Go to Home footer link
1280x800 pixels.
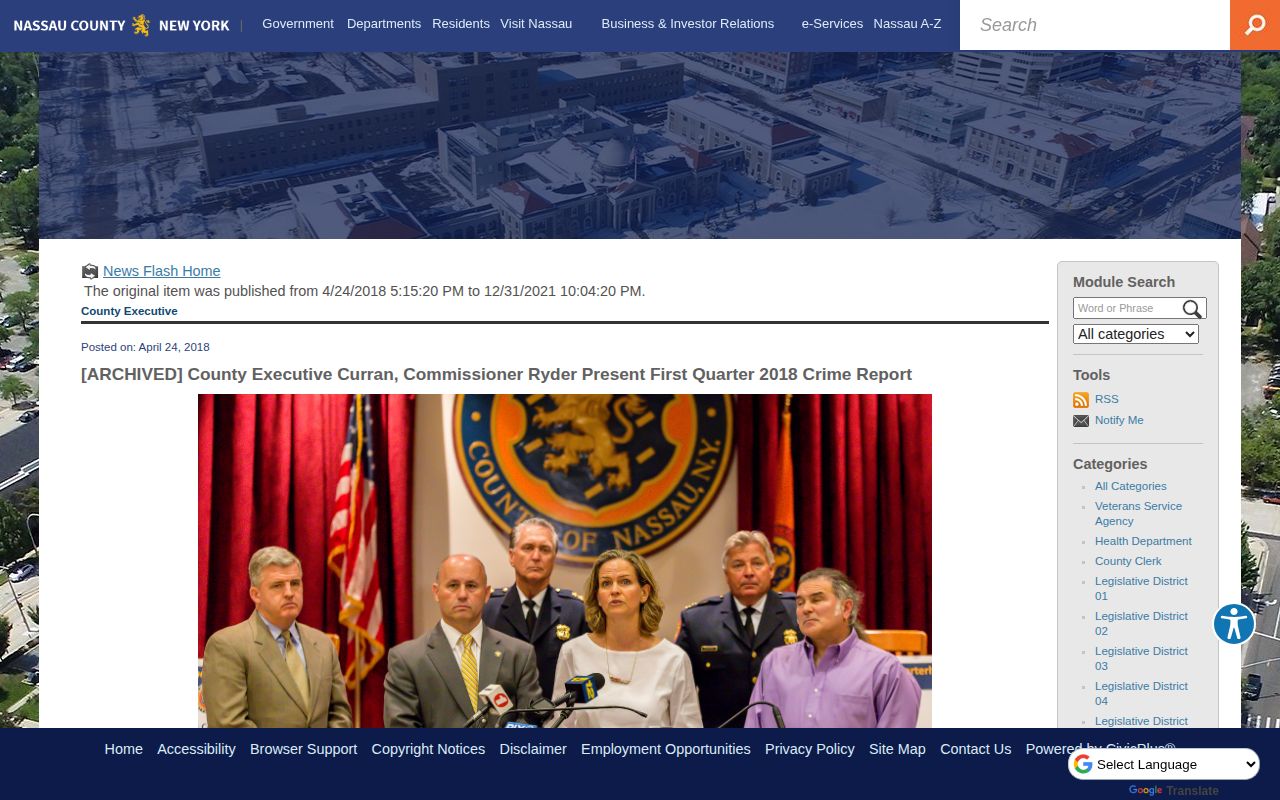click(124, 749)
